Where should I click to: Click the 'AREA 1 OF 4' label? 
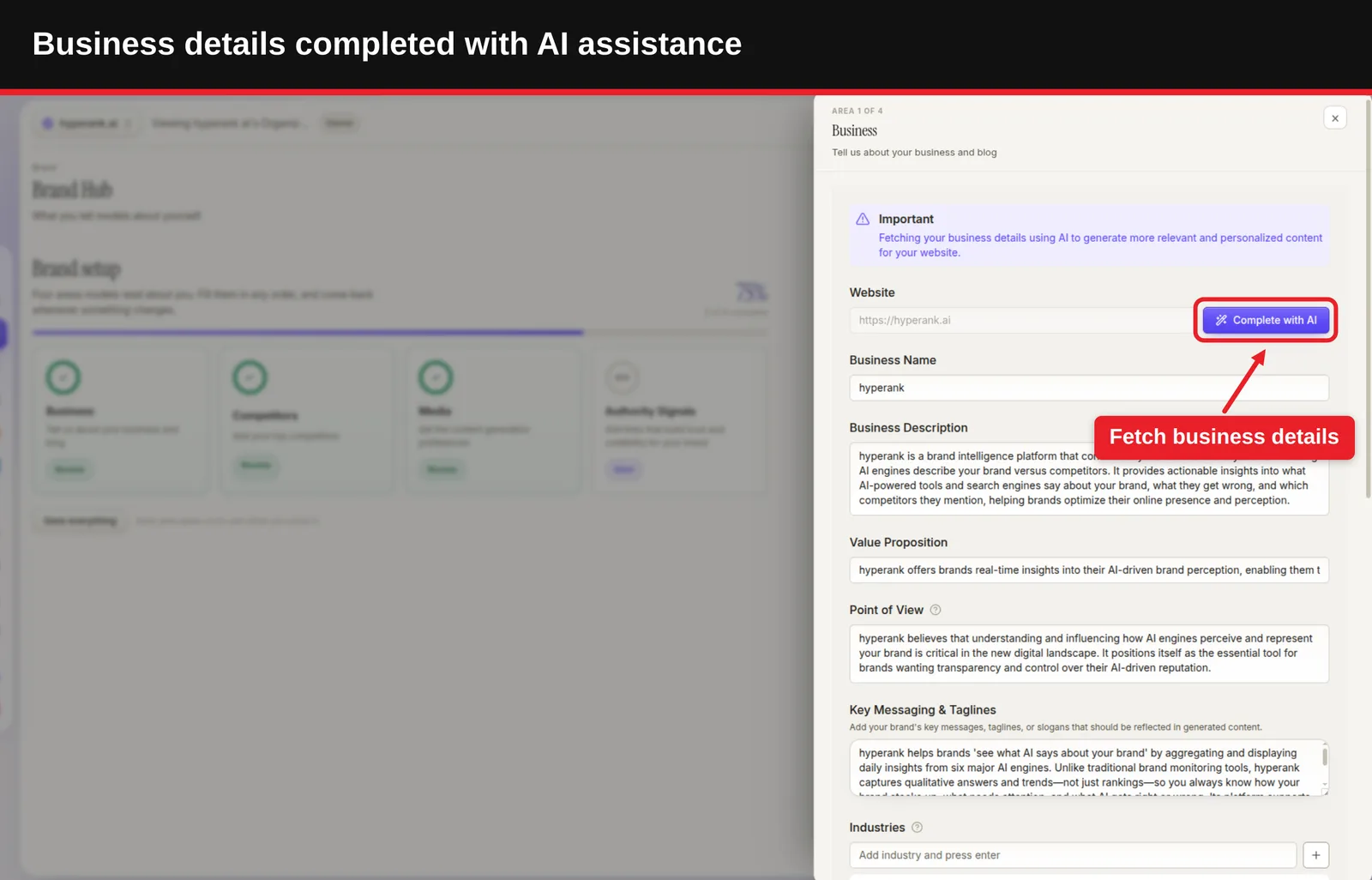pyautogui.click(x=857, y=111)
